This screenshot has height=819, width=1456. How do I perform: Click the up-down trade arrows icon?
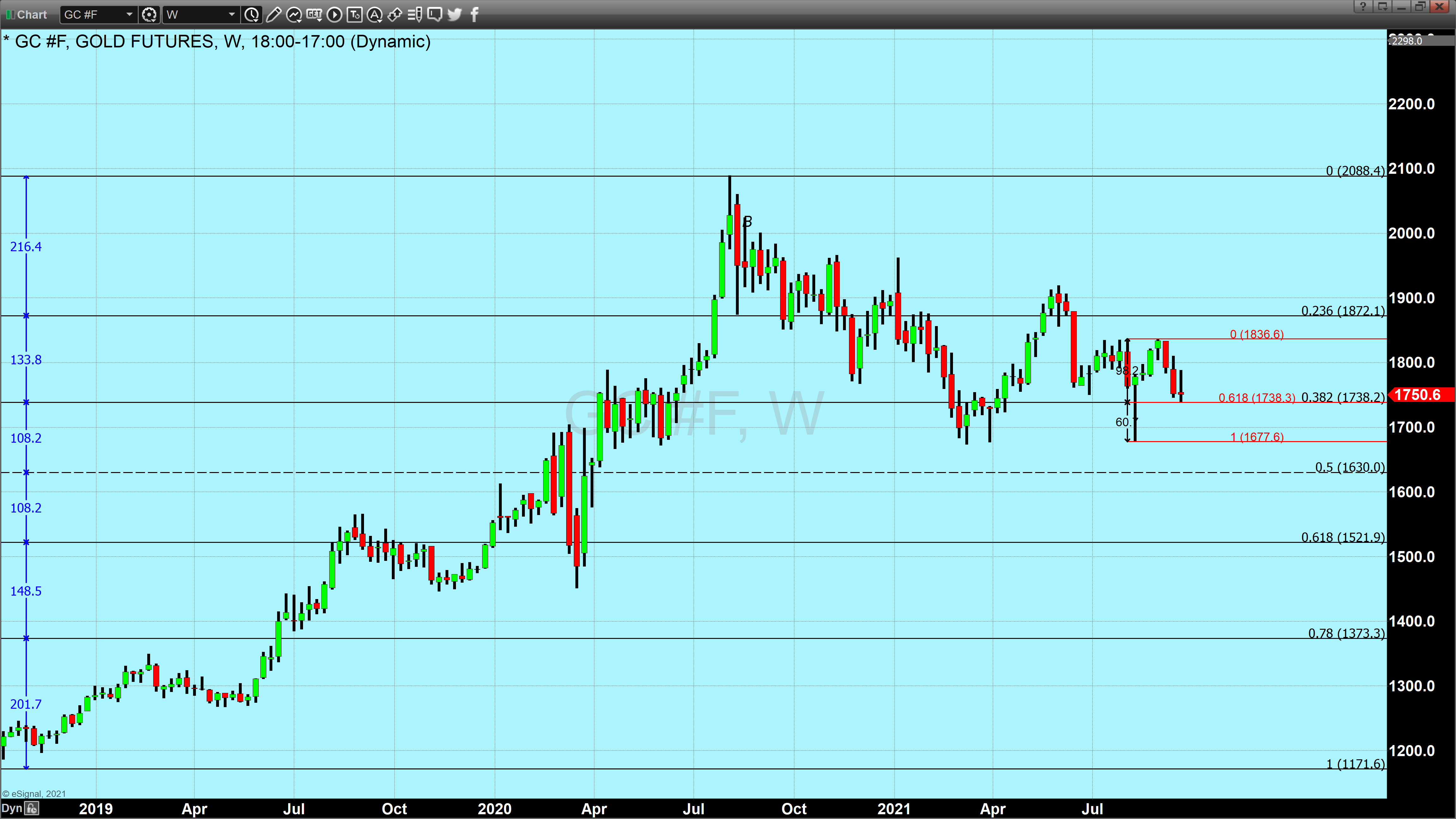click(395, 15)
